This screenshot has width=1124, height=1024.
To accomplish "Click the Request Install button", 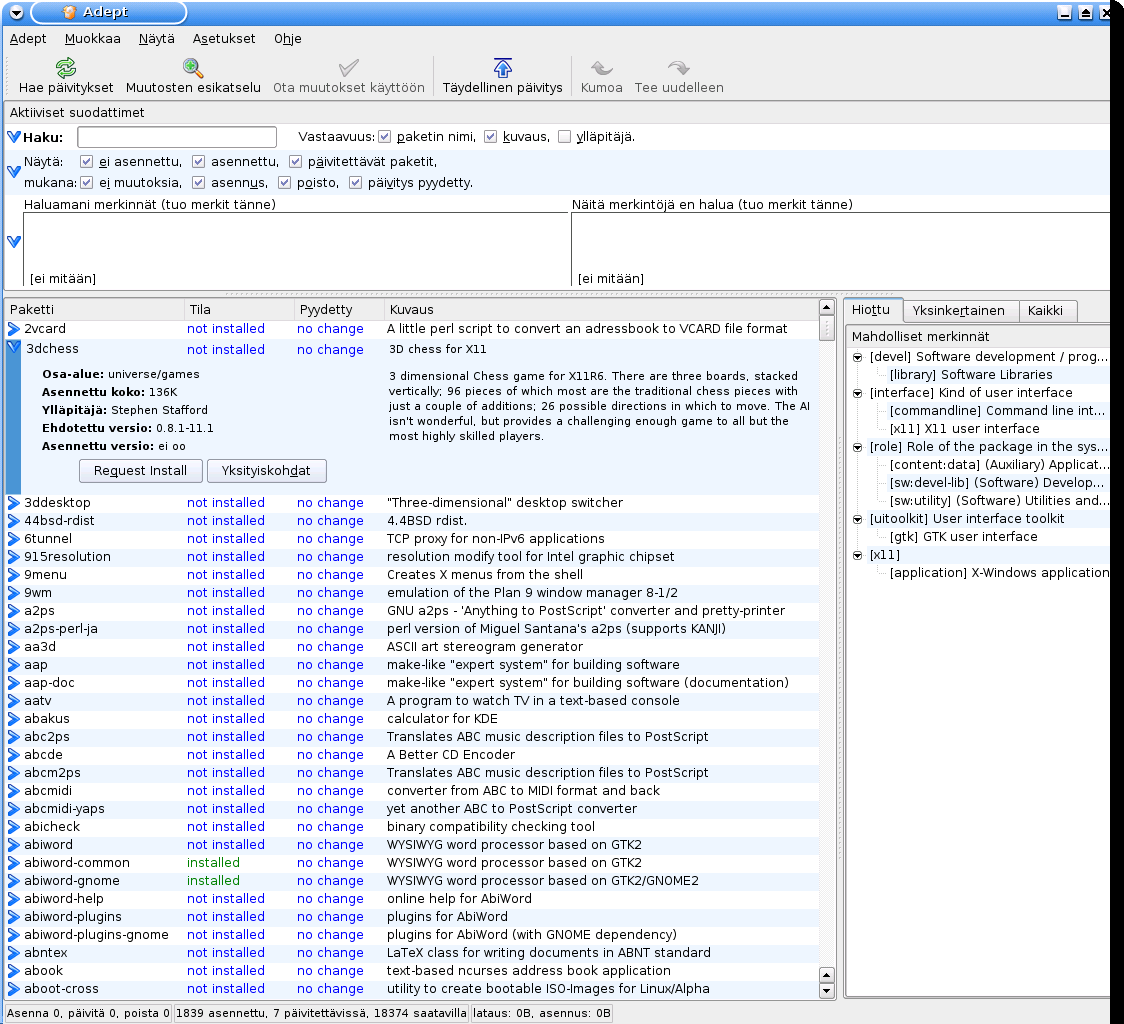I will coord(140,471).
